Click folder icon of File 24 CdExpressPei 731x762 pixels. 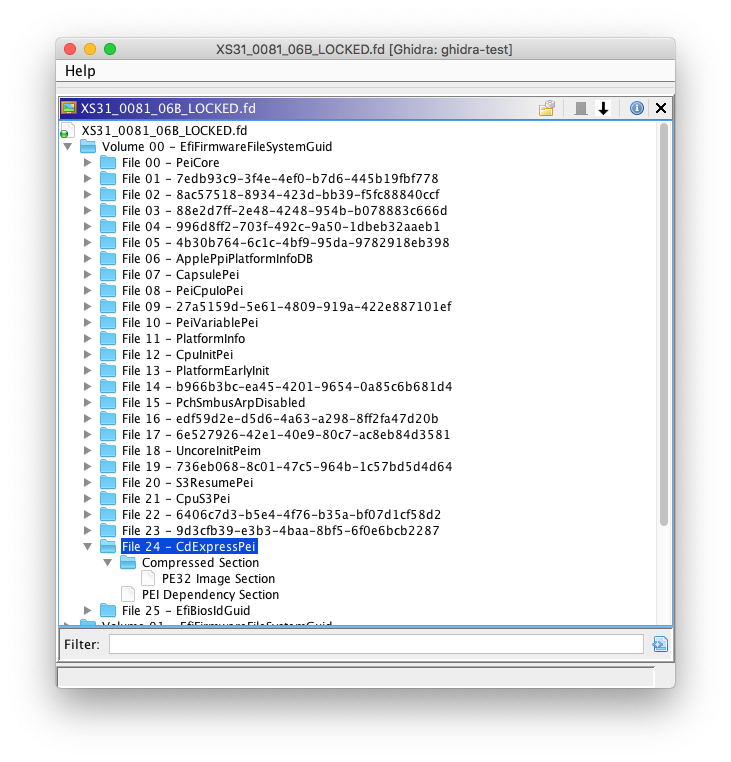click(x=108, y=546)
